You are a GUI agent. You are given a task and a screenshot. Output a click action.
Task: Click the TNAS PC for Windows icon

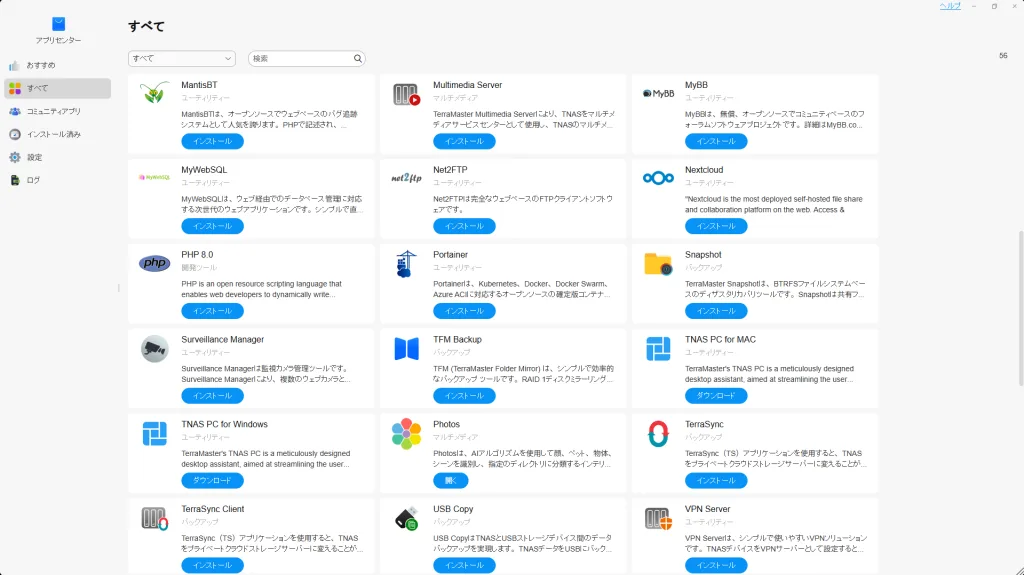(155, 433)
